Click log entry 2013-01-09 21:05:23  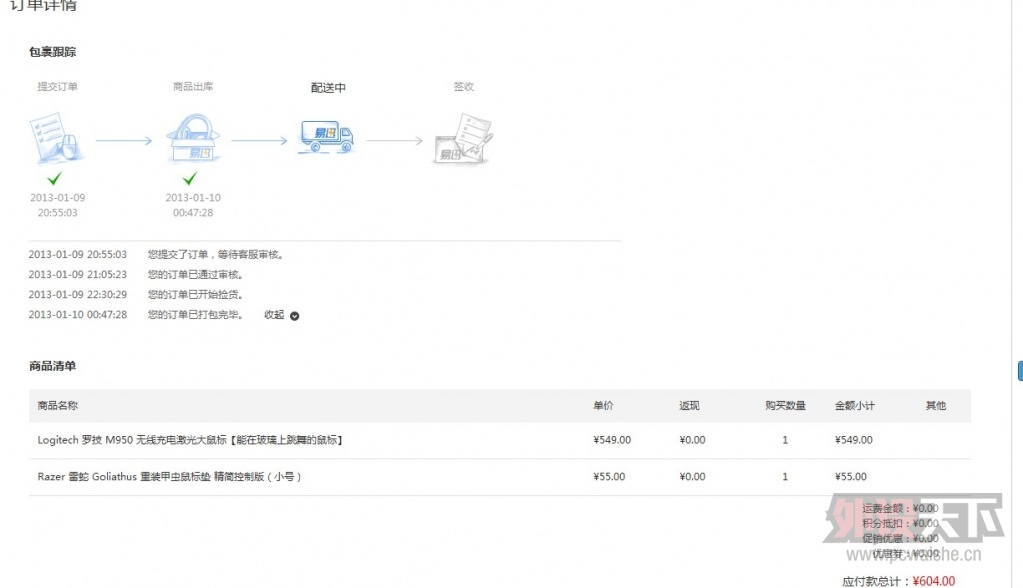[x=78, y=274]
